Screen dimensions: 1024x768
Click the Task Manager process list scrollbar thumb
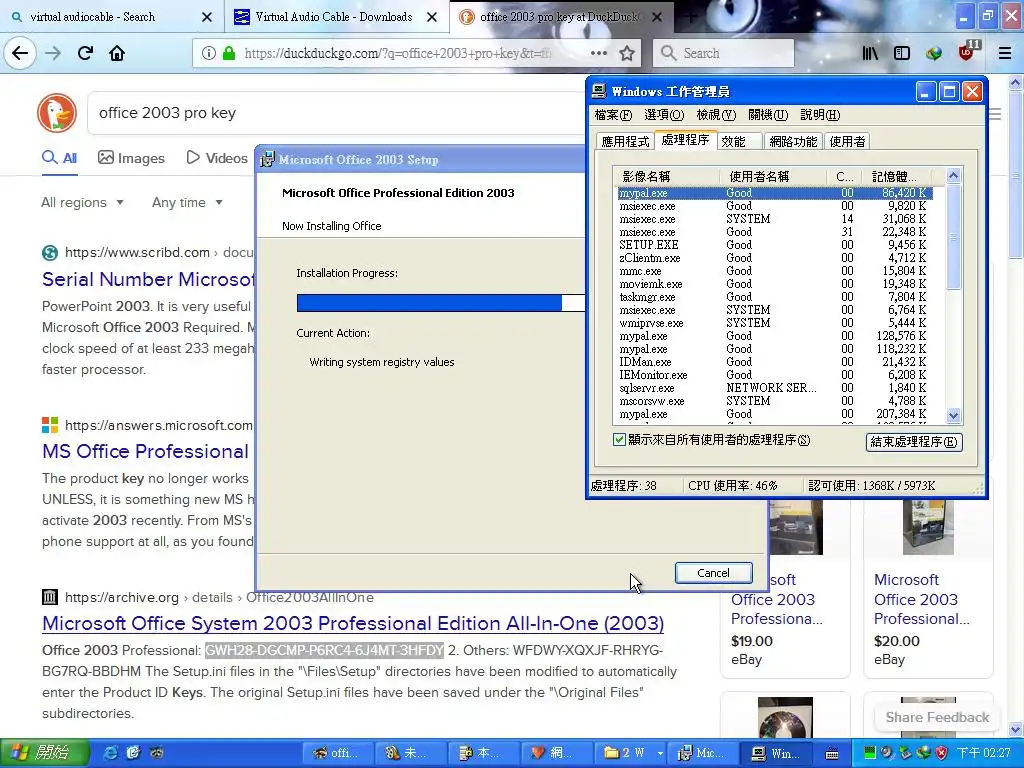coord(953,236)
